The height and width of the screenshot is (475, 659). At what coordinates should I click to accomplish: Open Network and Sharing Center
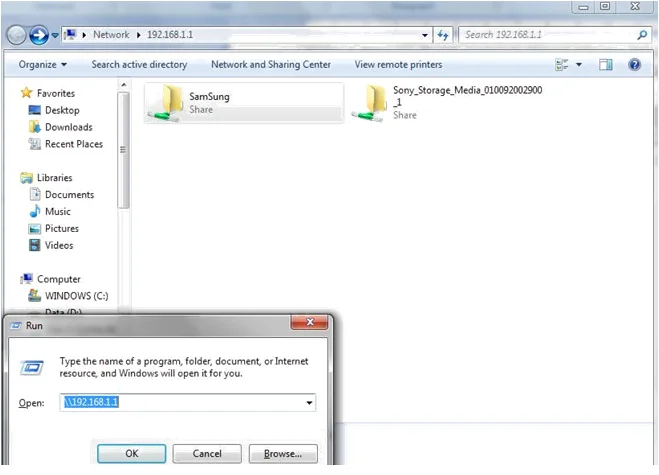point(271,65)
